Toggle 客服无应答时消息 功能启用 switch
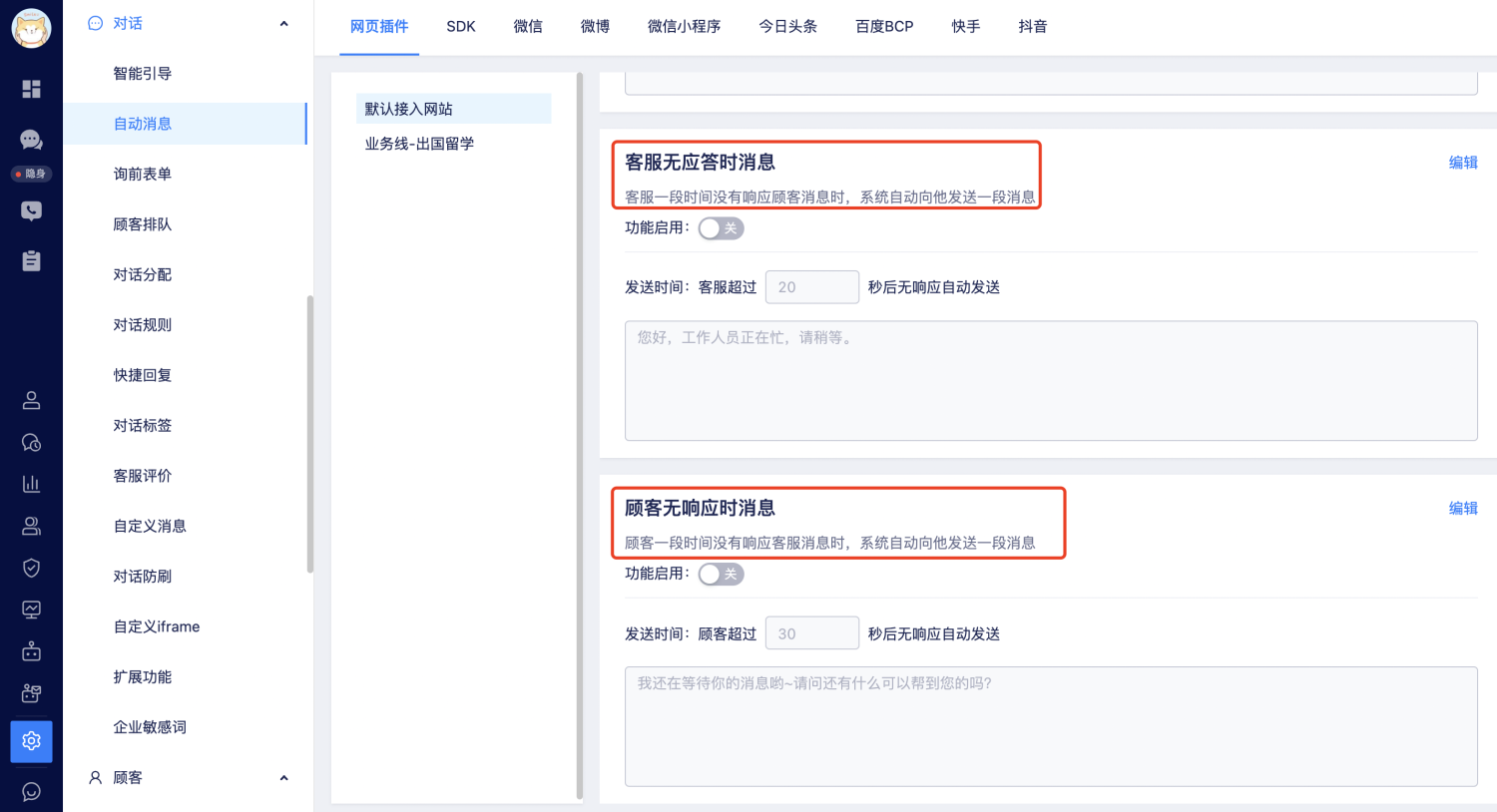The width and height of the screenshot is (1497, 812). pyautogui.click(x=721, y=228)
